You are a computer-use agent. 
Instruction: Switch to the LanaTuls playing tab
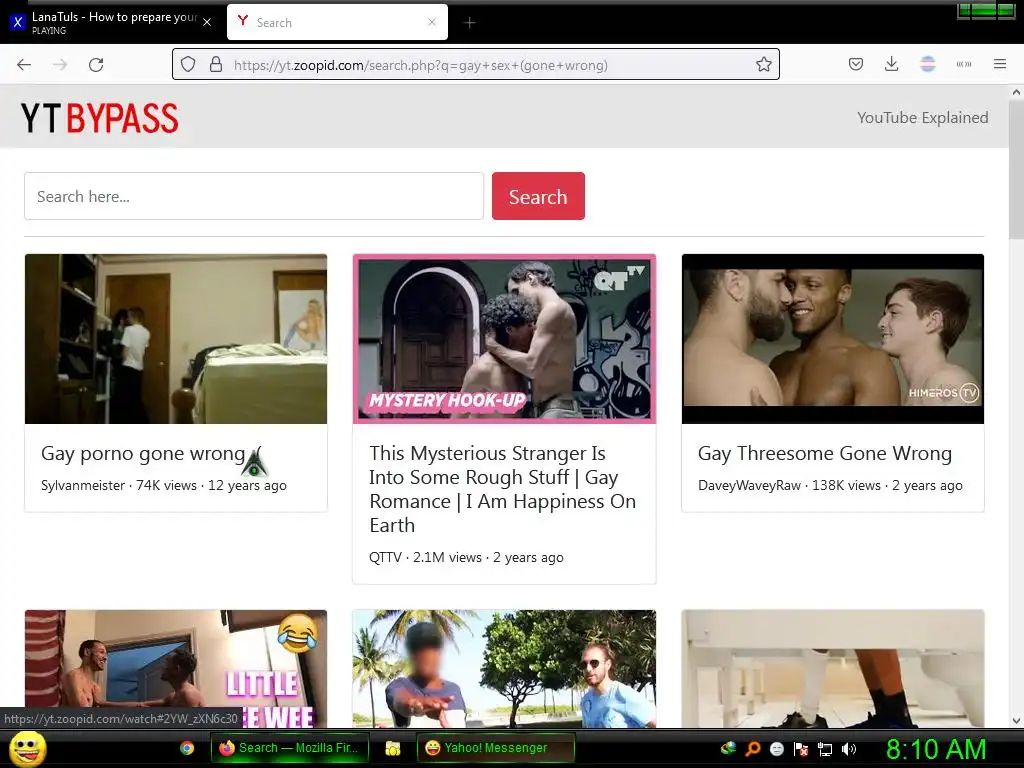click(x=111, y=22)
